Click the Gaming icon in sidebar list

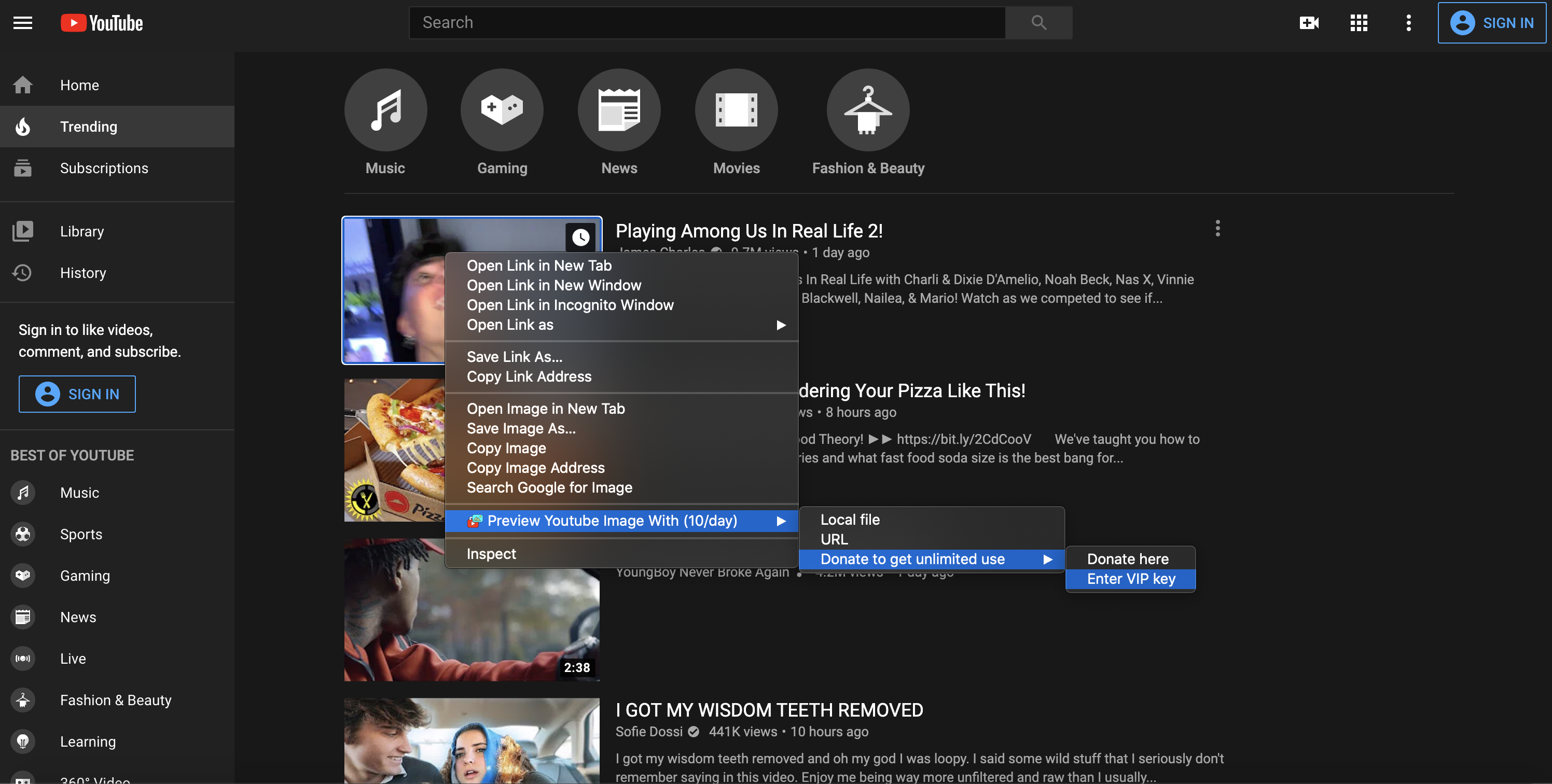pyautogui.click(x=23, y=575)
